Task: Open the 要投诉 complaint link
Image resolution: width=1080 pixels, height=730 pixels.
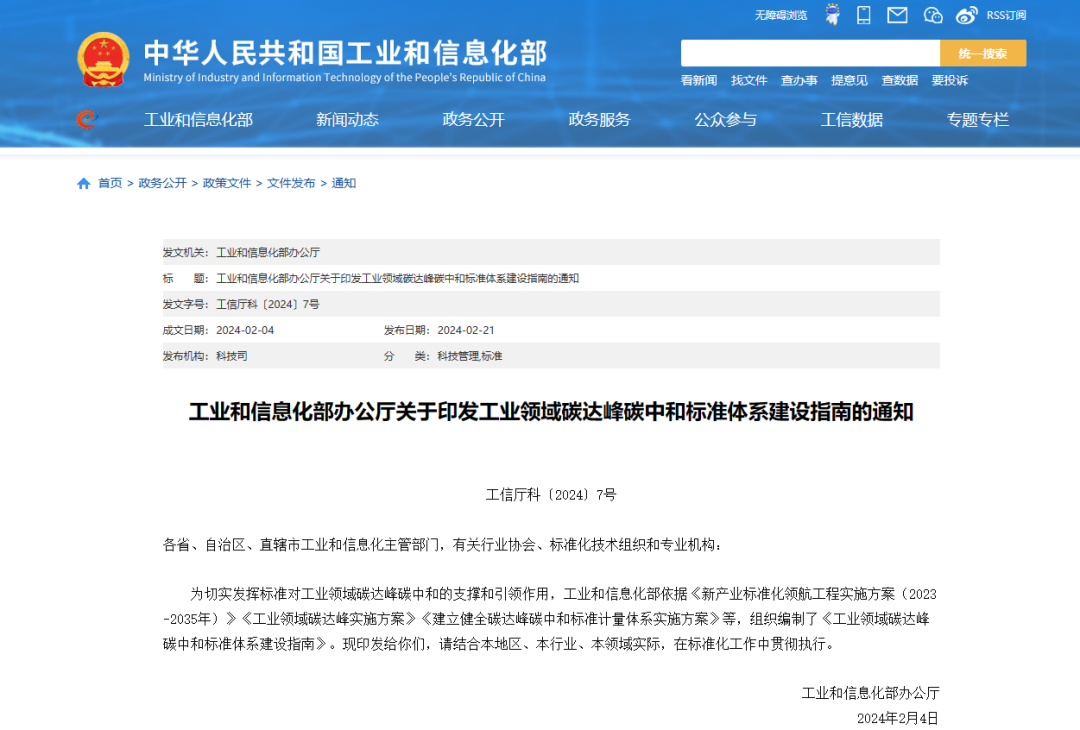Action: [x=948, y=81]
